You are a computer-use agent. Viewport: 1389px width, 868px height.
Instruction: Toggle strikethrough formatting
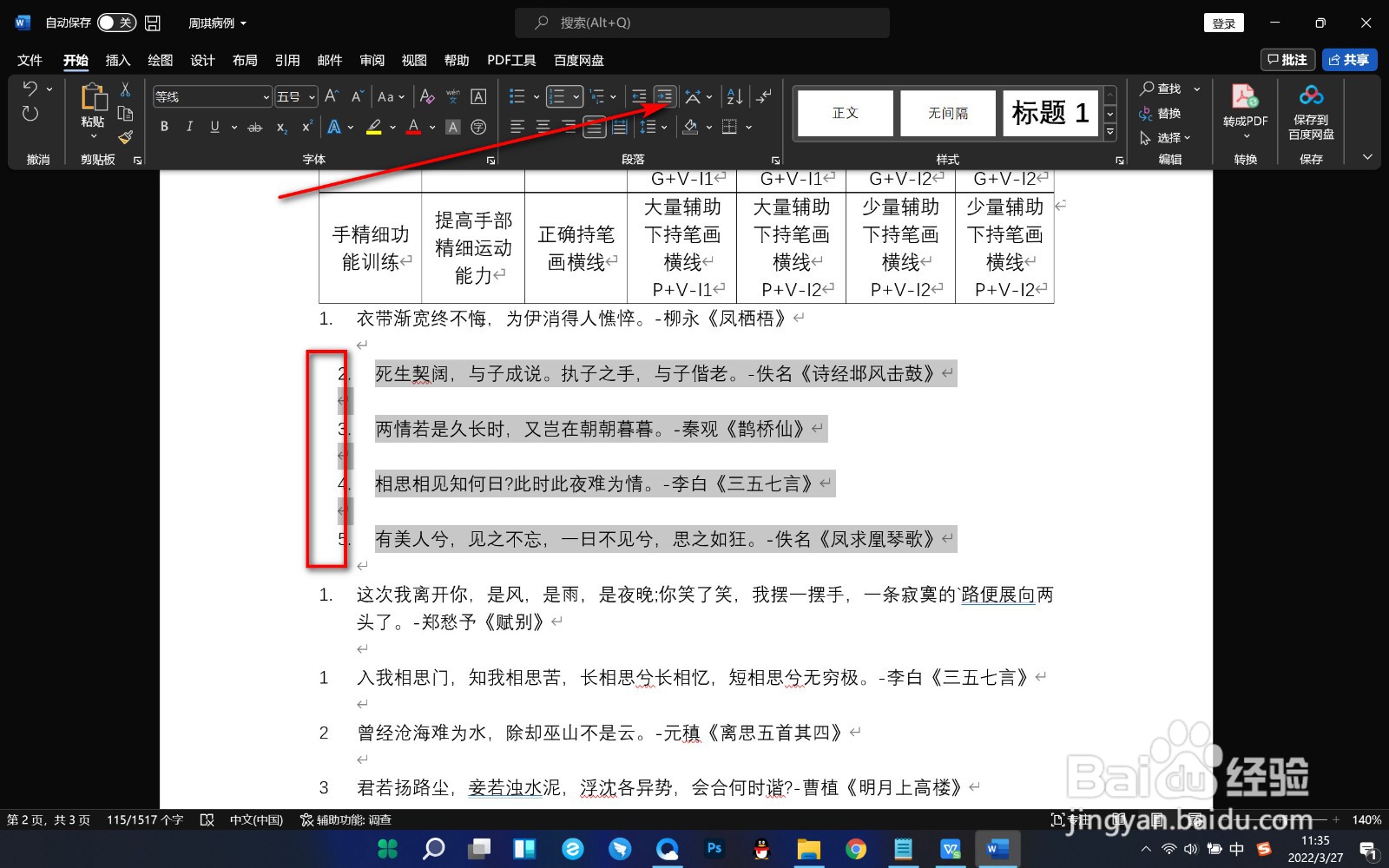tap(254, 127)
